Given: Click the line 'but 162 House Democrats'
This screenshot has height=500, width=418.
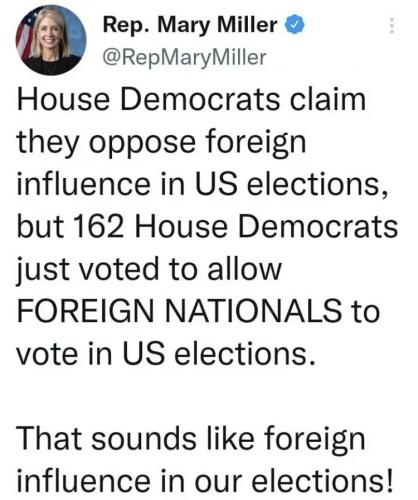Looking at the screenshot, I should click(207, 226).
